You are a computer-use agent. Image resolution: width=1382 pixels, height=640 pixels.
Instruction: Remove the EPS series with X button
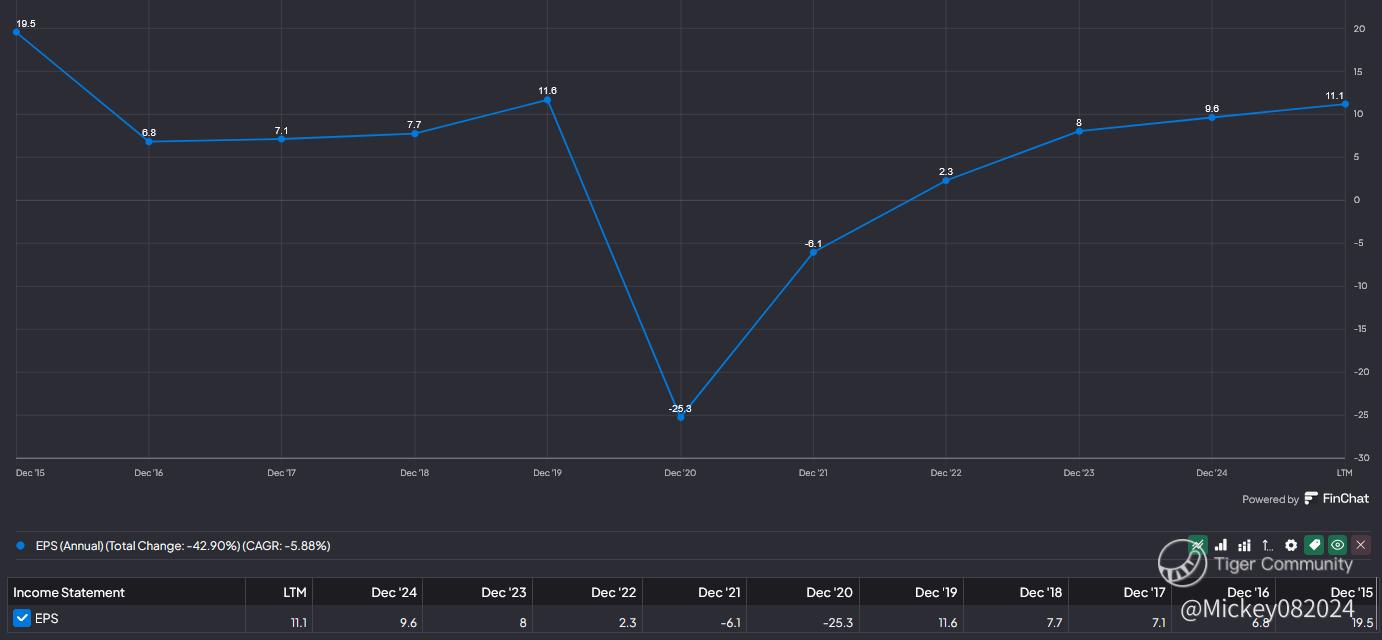click(1361, 545)
